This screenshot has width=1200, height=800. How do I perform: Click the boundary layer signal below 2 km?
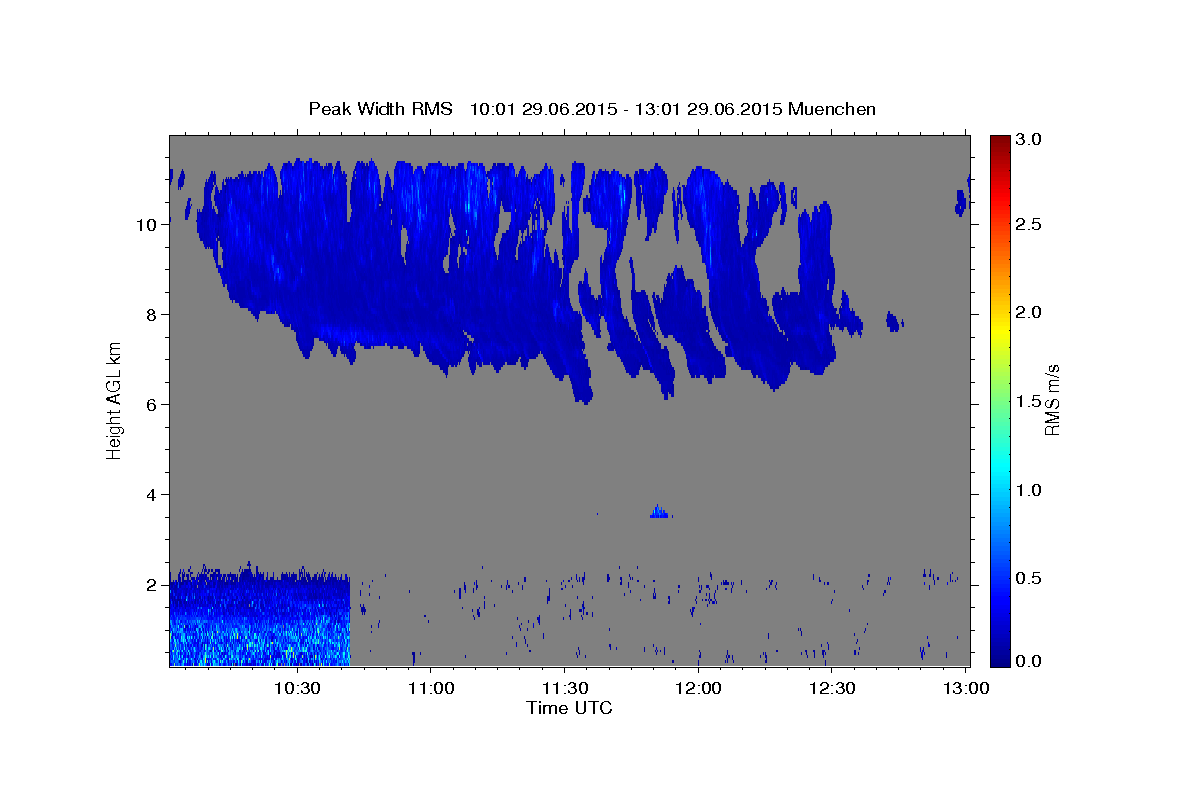(x=259, y=615)
